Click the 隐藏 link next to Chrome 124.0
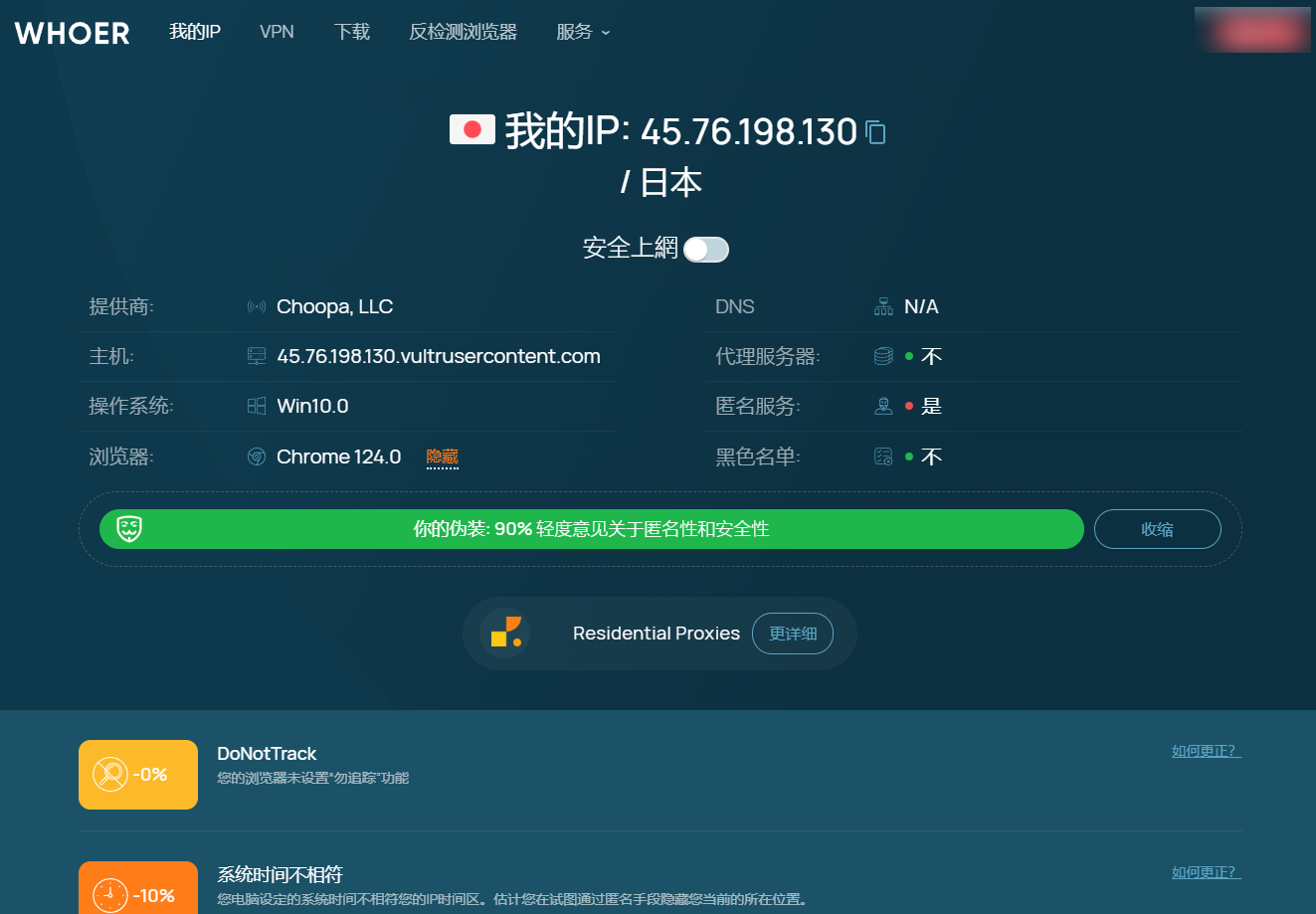Screen dimensions: 1316x914 pos(443,457)
